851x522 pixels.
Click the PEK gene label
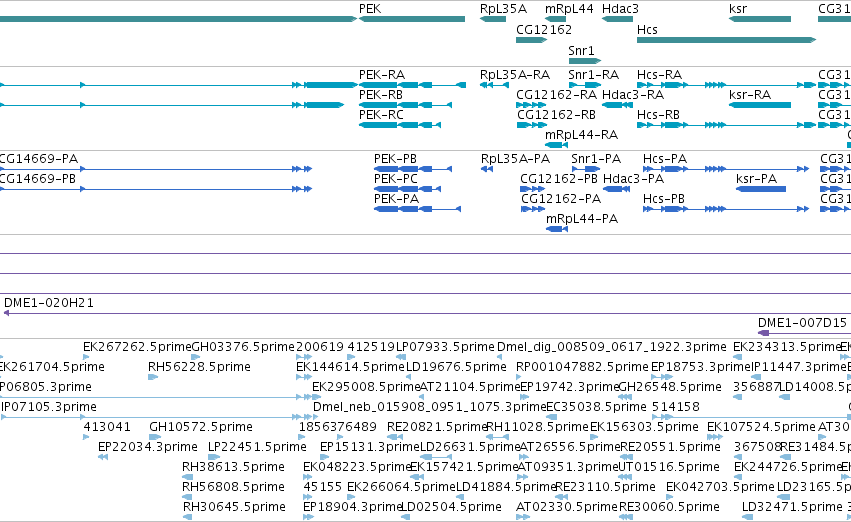tap(370, 9)
